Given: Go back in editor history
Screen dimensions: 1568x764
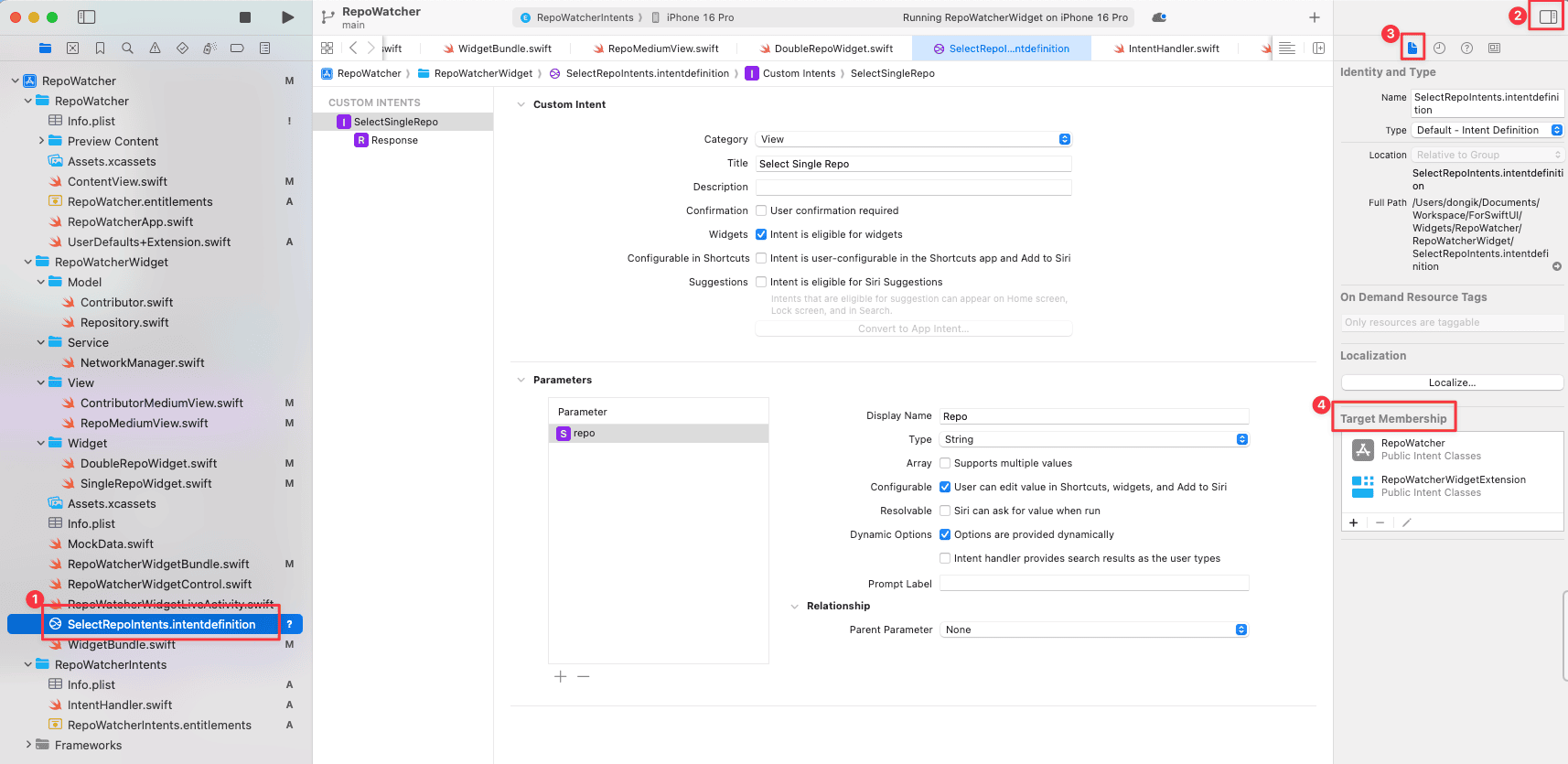Looking at the screenshot, I should [x=353, y=48].
